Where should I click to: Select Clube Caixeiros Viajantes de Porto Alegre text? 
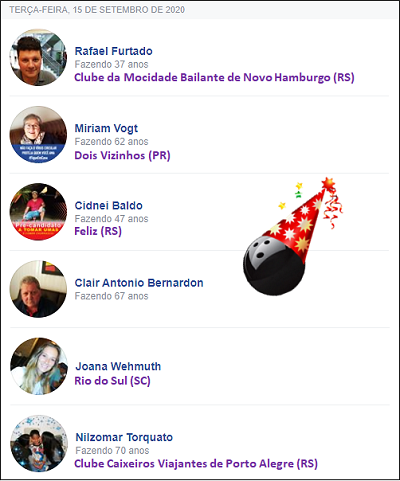click(x=184, y=464)
